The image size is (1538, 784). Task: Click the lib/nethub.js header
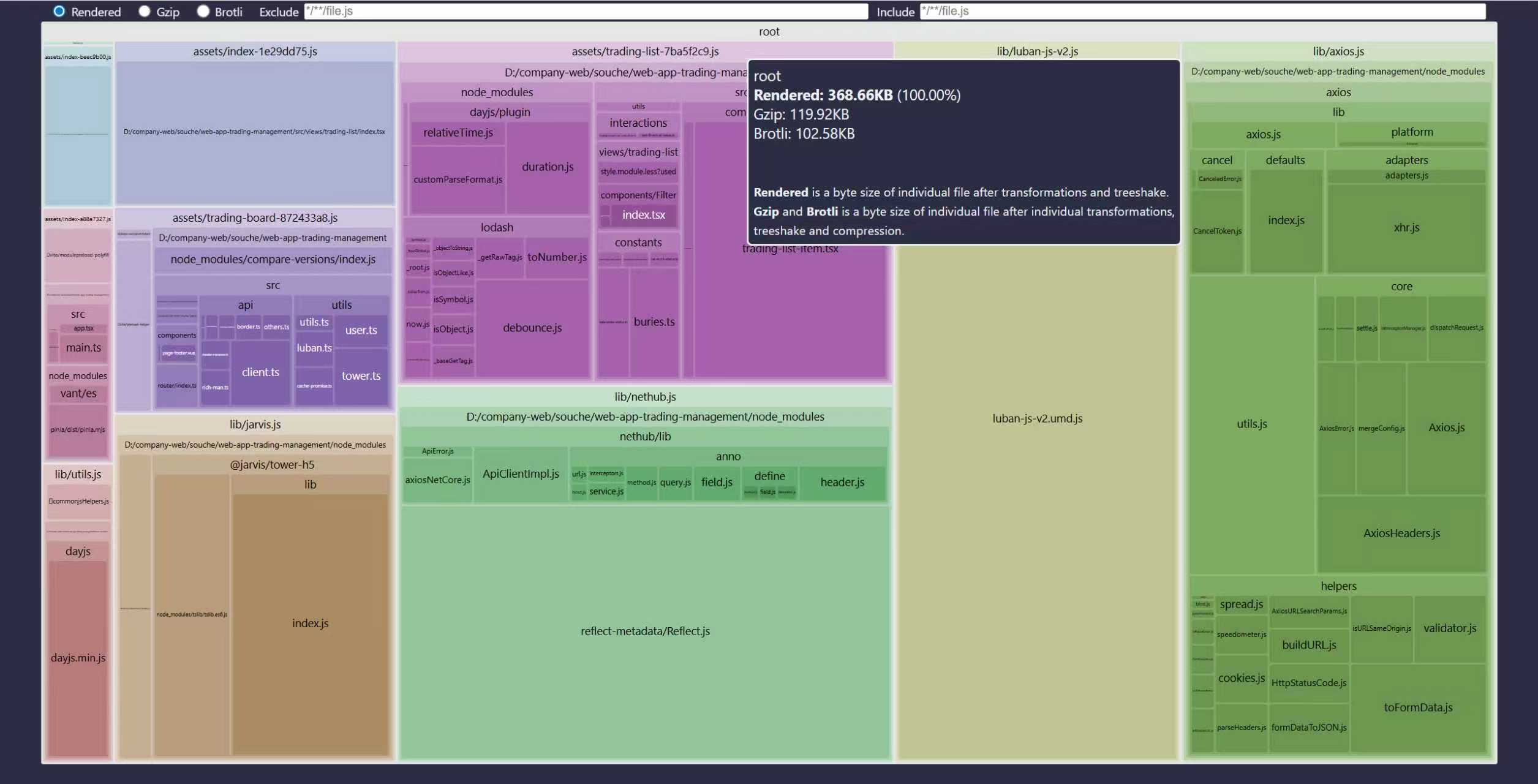[645, 397]
